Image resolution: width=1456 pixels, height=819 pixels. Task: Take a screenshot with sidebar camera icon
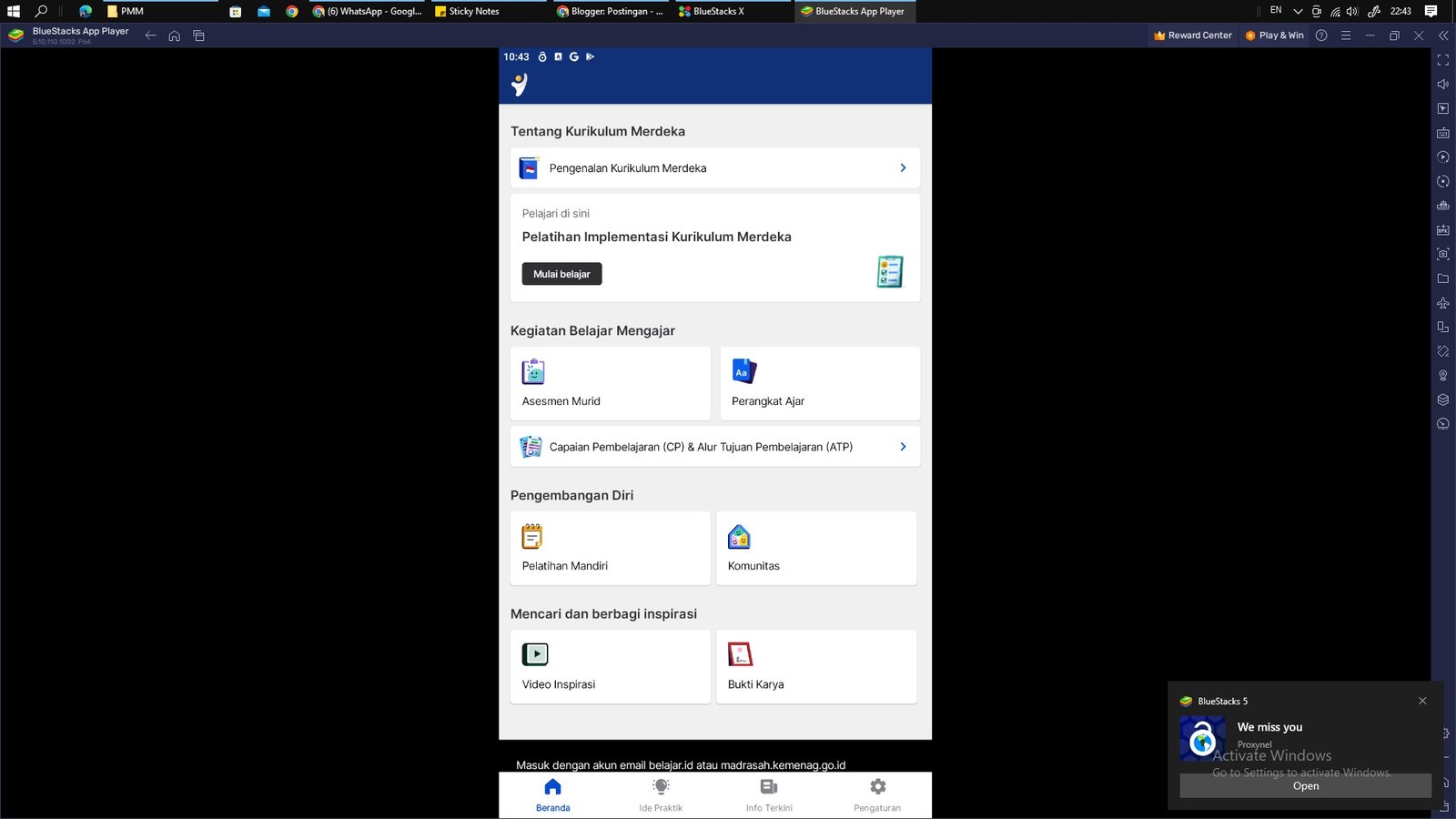tap(1442, 254)
